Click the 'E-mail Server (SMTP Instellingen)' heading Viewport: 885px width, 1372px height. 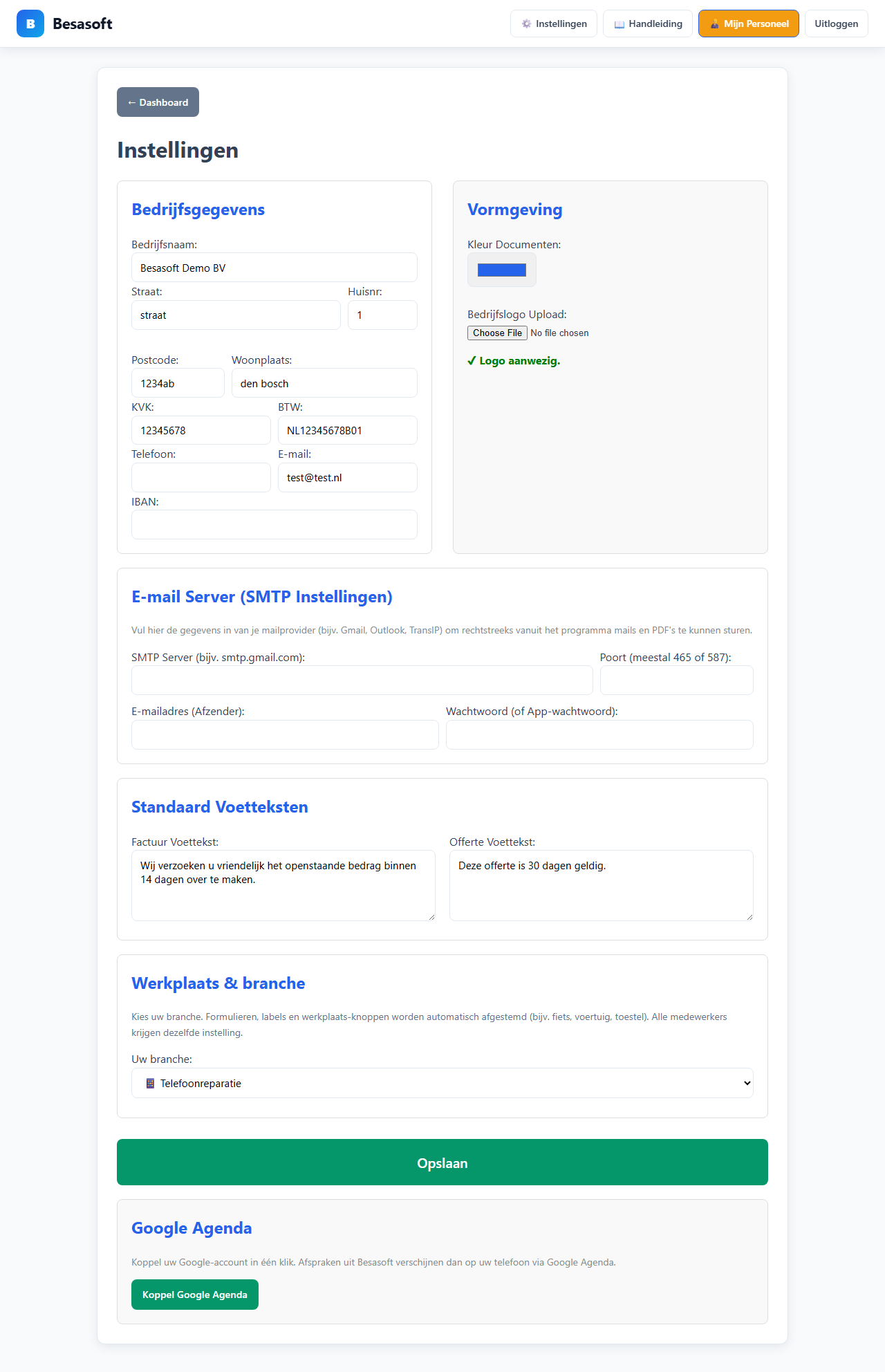click(x=262, y=597)
